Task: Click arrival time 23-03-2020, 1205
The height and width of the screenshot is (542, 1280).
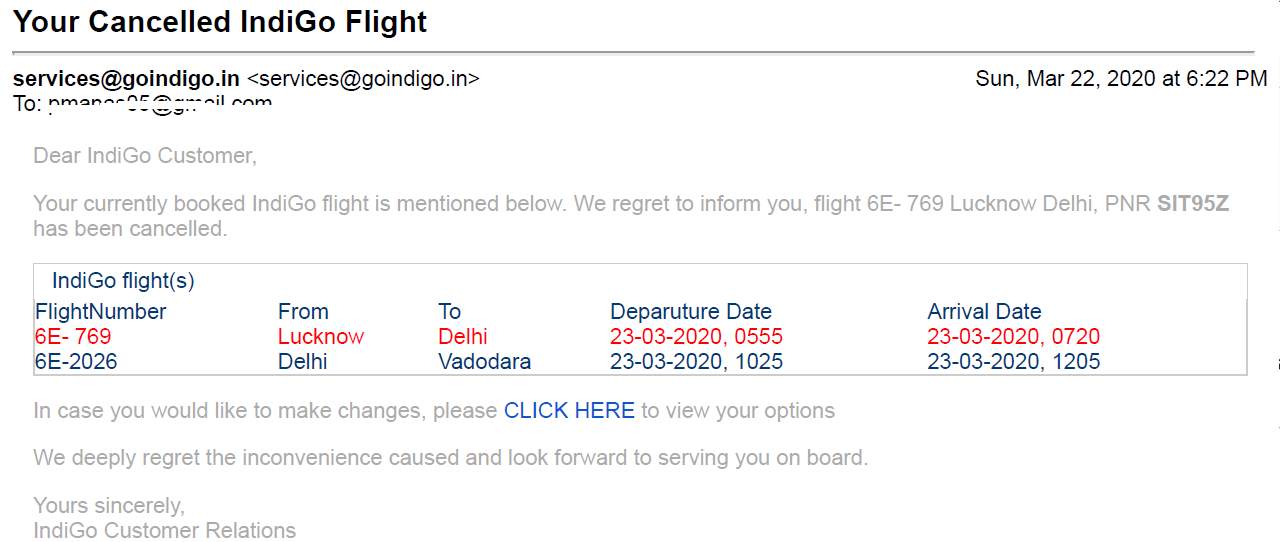Action: point(1014,362)
